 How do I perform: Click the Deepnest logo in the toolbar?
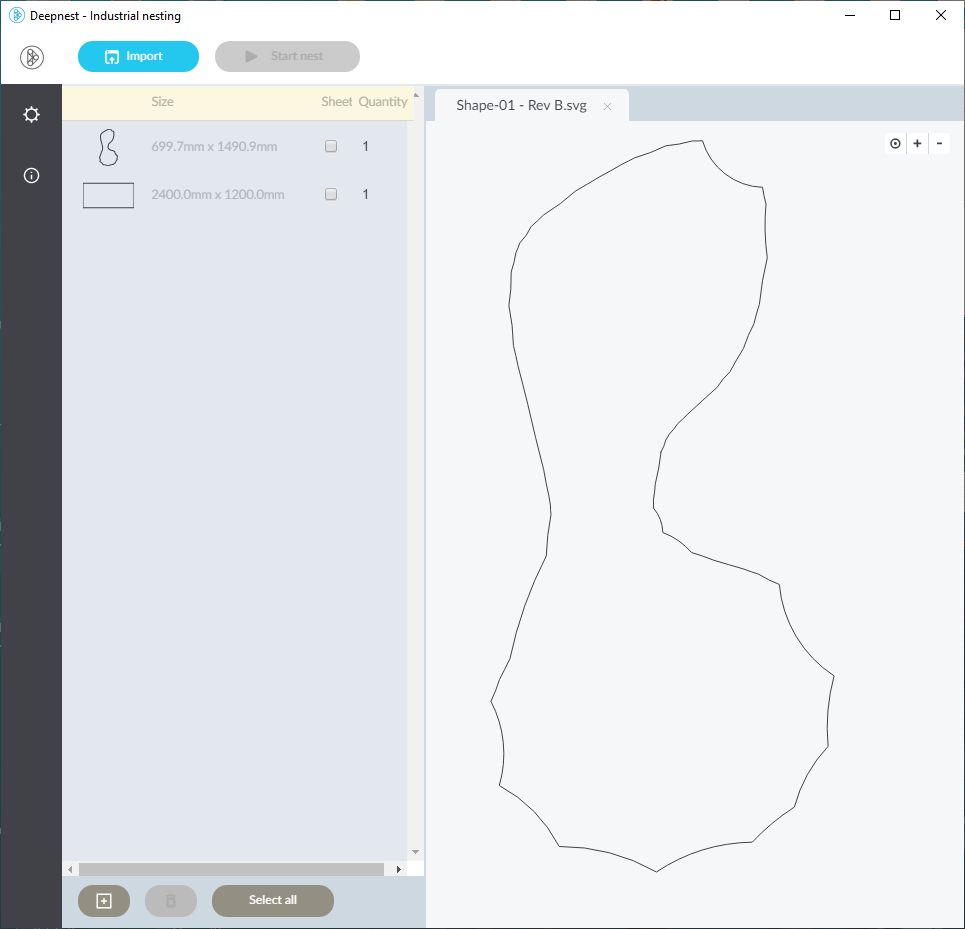pyautogui.click(x=32, y=57)
